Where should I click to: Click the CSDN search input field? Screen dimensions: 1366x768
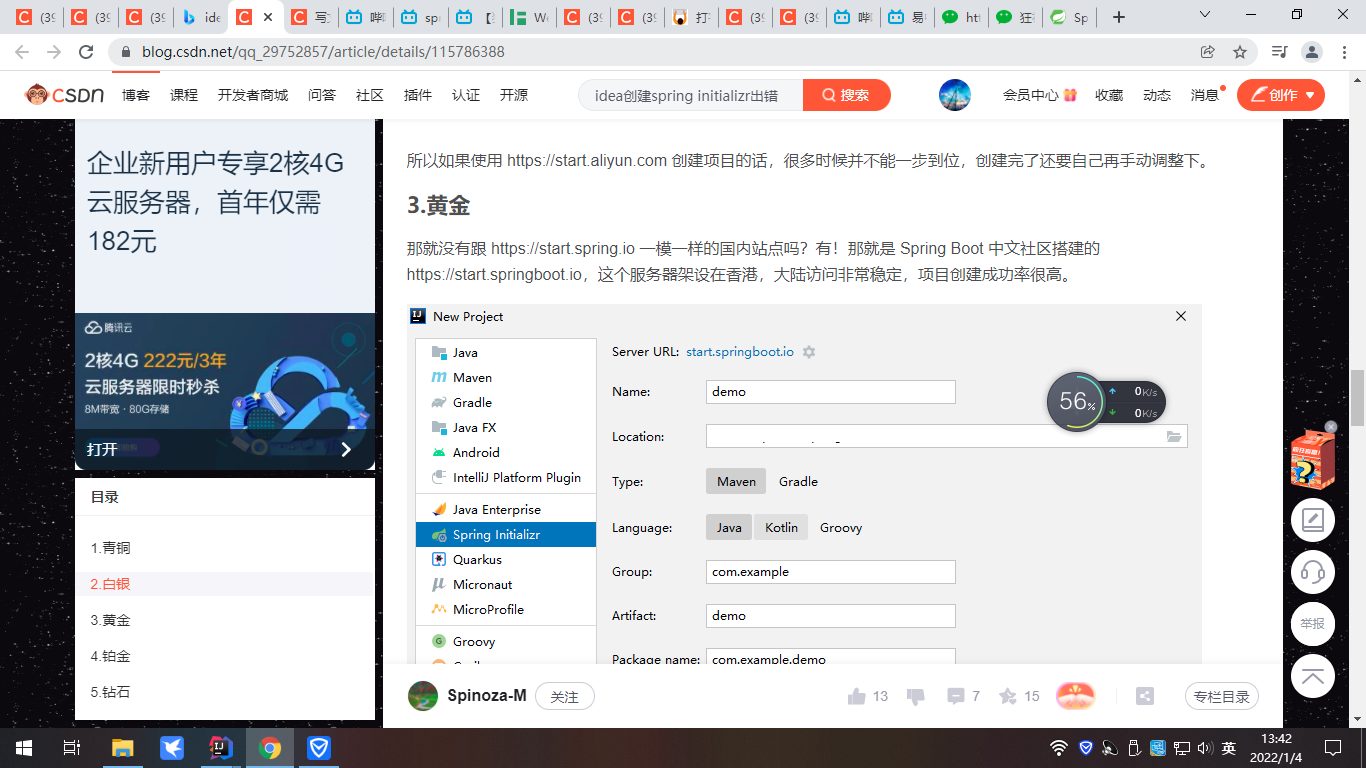691,95
